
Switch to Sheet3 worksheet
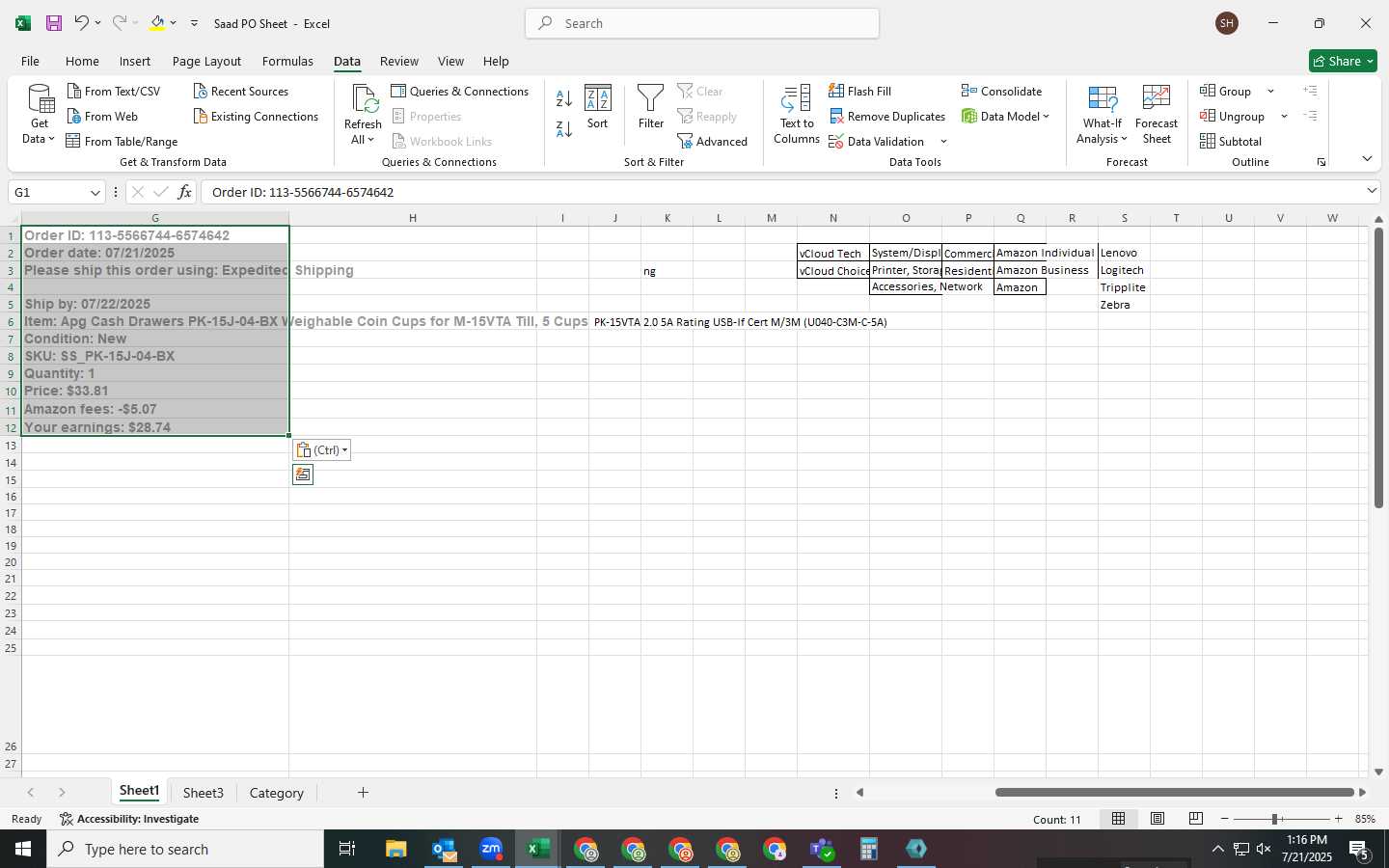click(204, 793)
